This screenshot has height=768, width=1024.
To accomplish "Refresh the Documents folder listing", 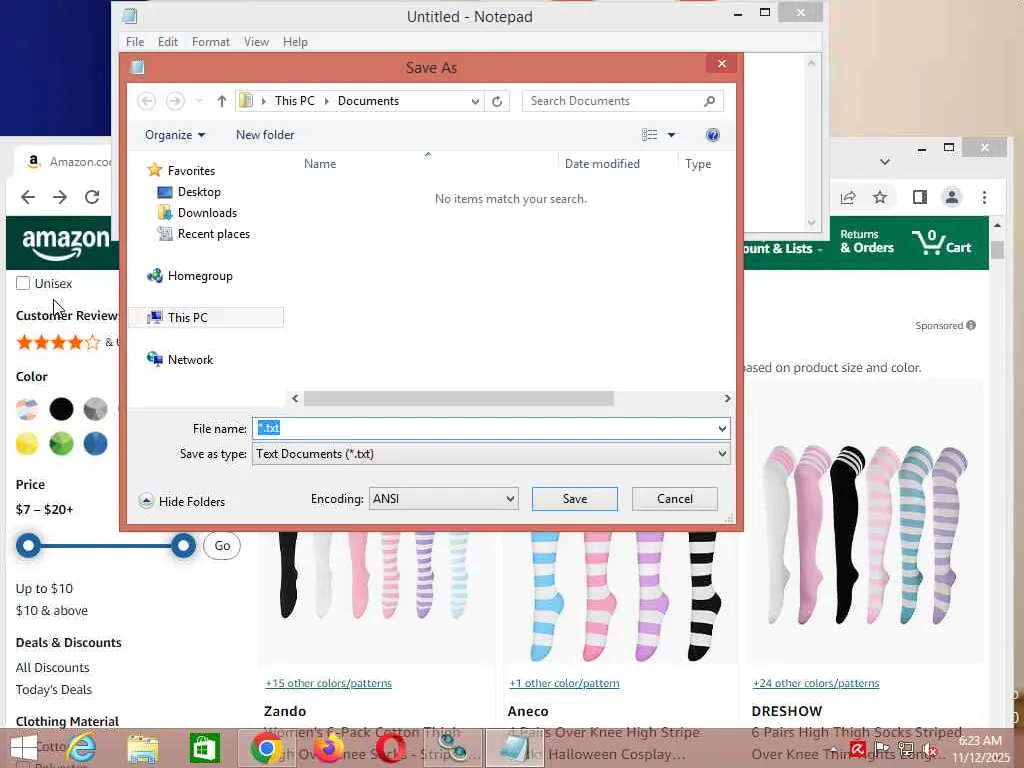I will click(497, 101).
